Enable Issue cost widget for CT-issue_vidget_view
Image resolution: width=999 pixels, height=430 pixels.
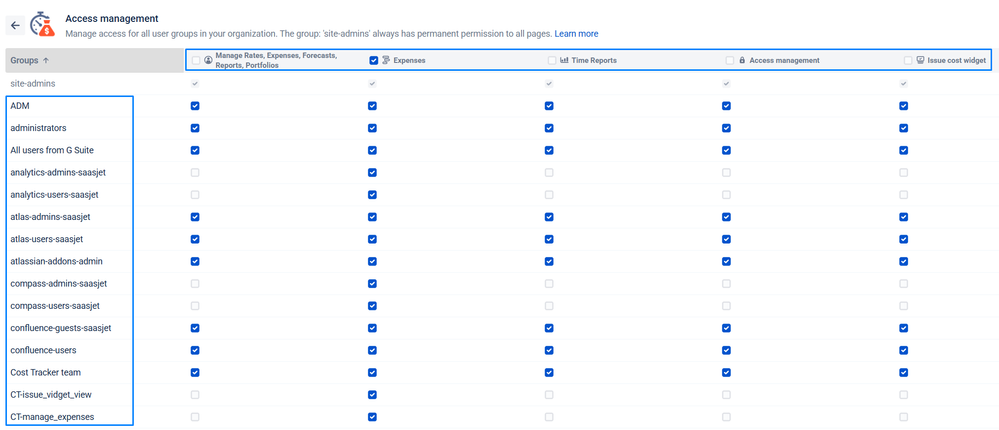[904, 395]
